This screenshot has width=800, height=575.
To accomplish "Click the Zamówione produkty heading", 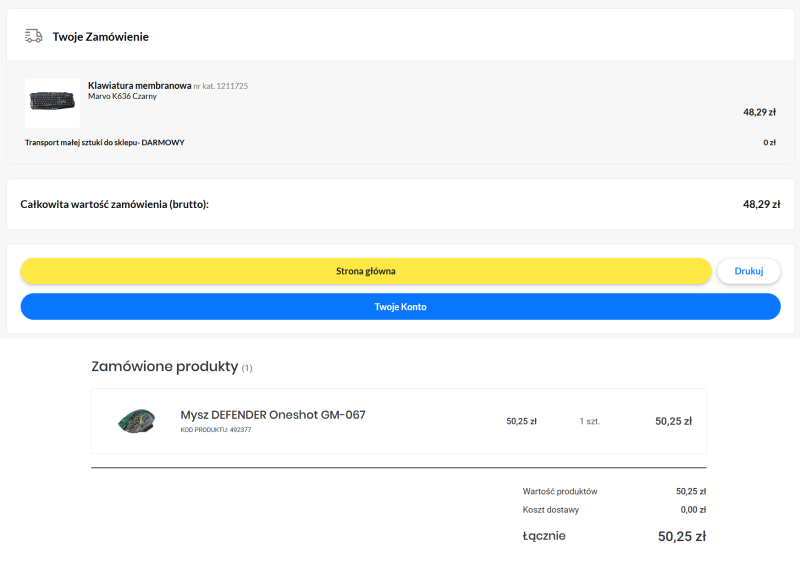I will point(164,367).
